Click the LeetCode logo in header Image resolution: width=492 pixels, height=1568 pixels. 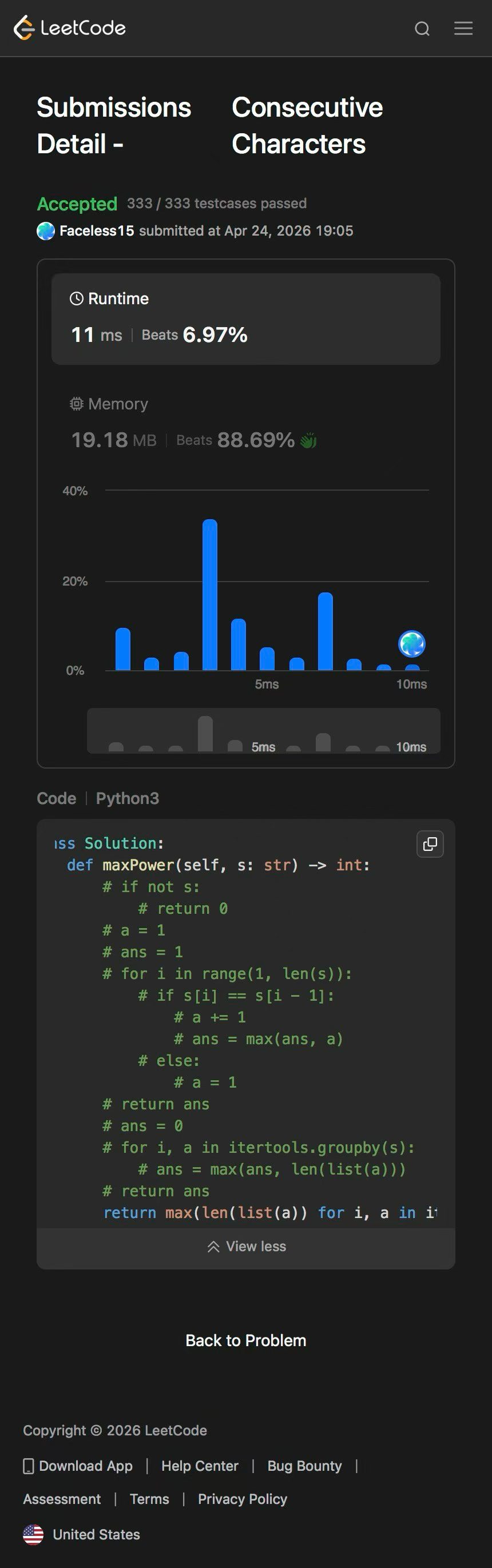click(69, 28)
